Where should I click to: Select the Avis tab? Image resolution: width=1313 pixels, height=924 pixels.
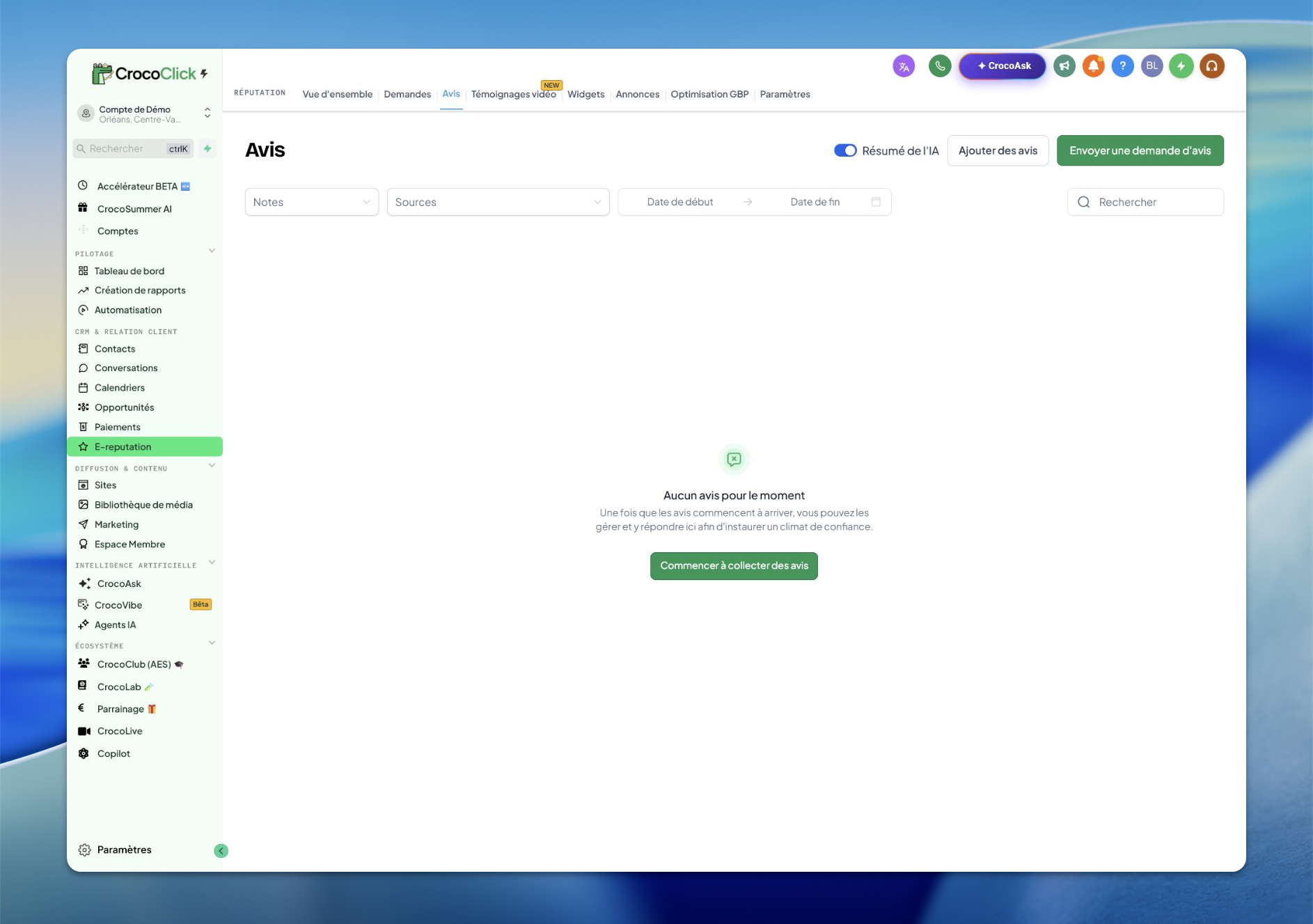(451, 94)
